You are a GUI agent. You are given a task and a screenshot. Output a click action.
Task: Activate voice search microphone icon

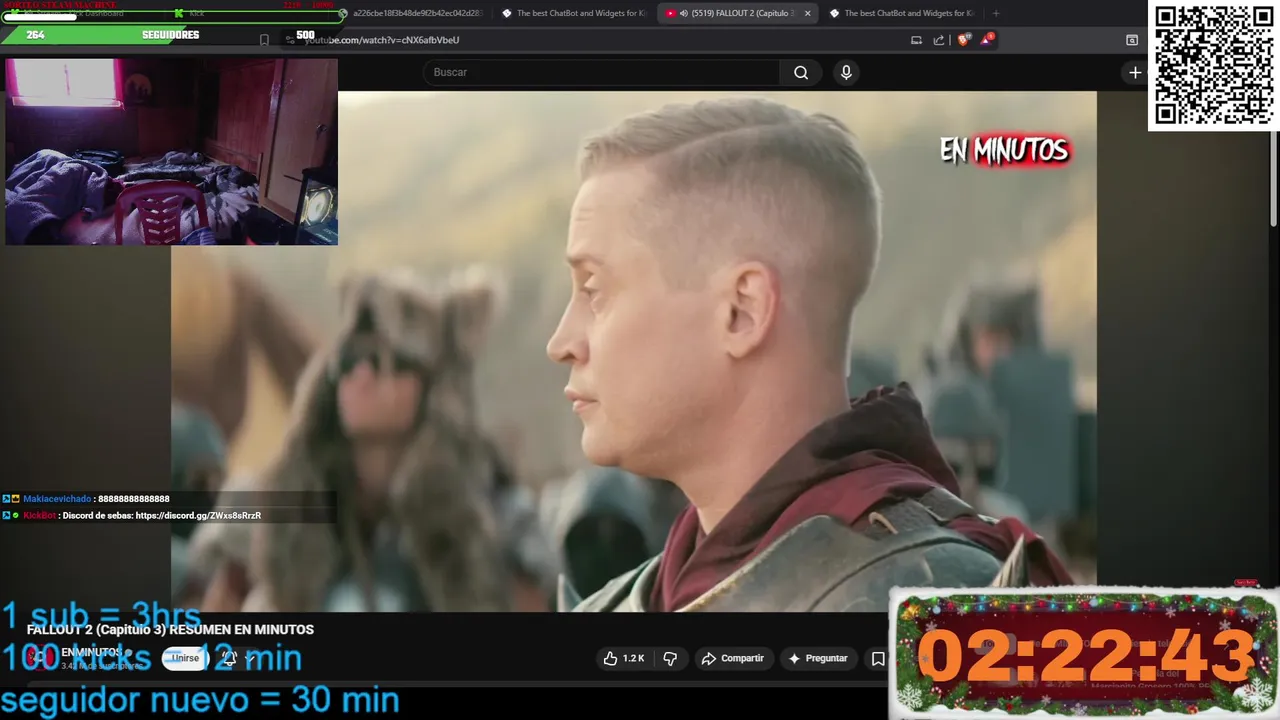[x=846, y=72]
